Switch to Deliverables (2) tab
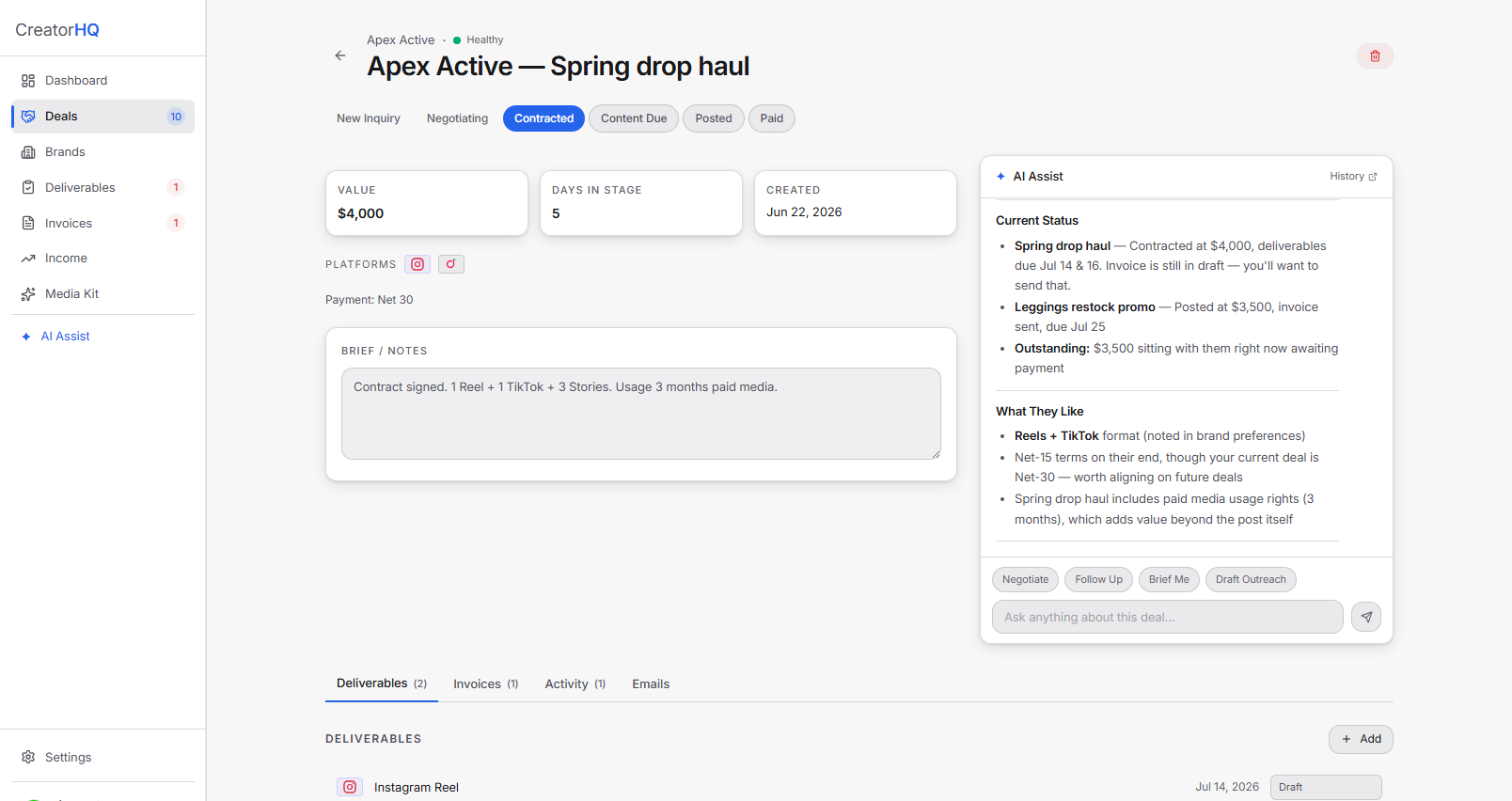The image size is (1512, 801). tap(382, 683)
